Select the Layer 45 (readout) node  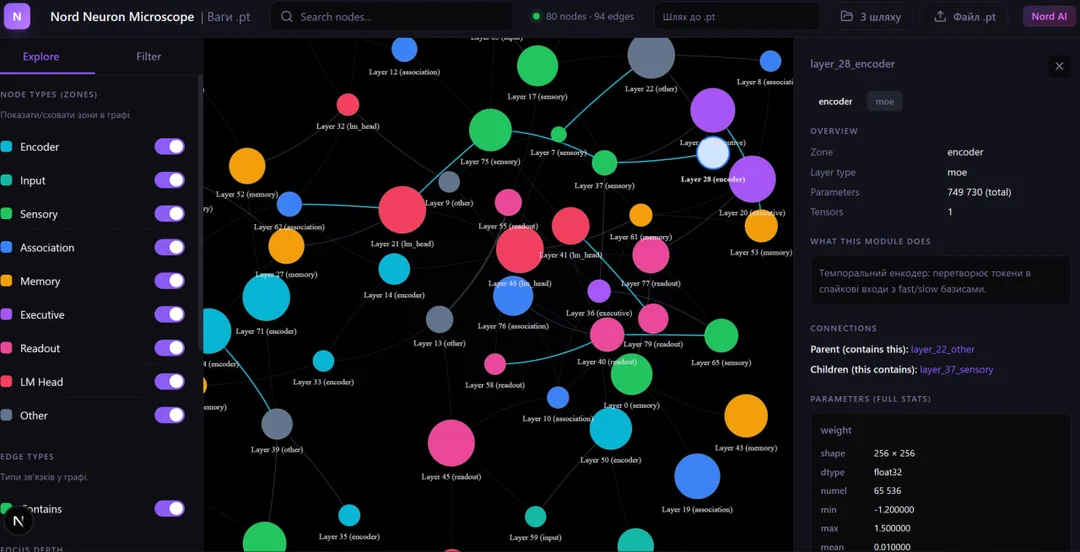[x=451, y=443]
